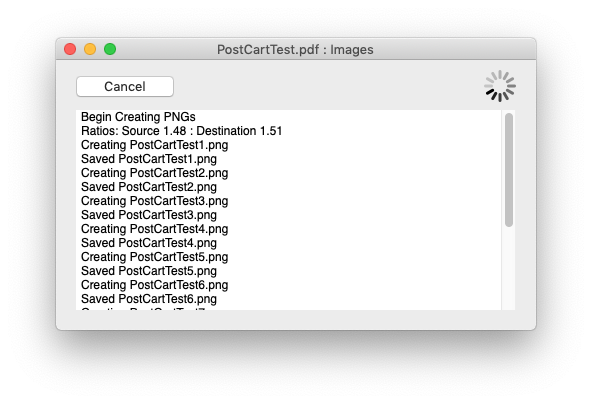
Task: Click the Creating PostCartTest2.png line
Action: [154, 173]
